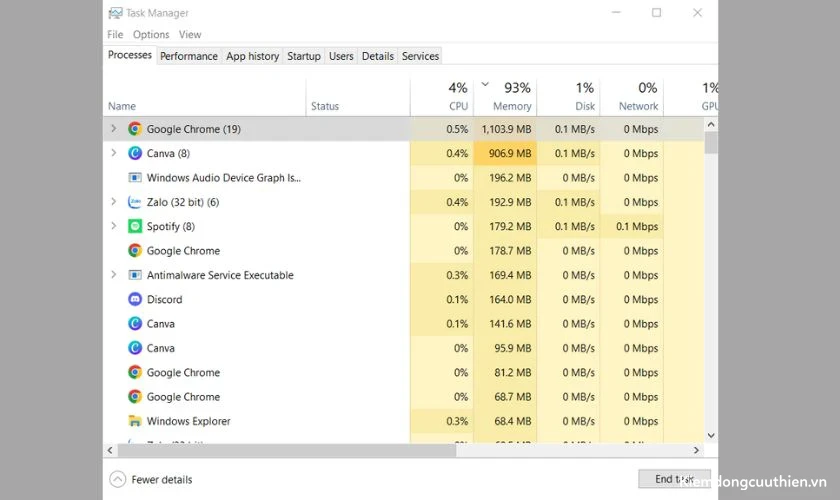The height and width of the screenshot is (500, 840).
Task: Click the Canva (8) icon
Action: (135, 153)
